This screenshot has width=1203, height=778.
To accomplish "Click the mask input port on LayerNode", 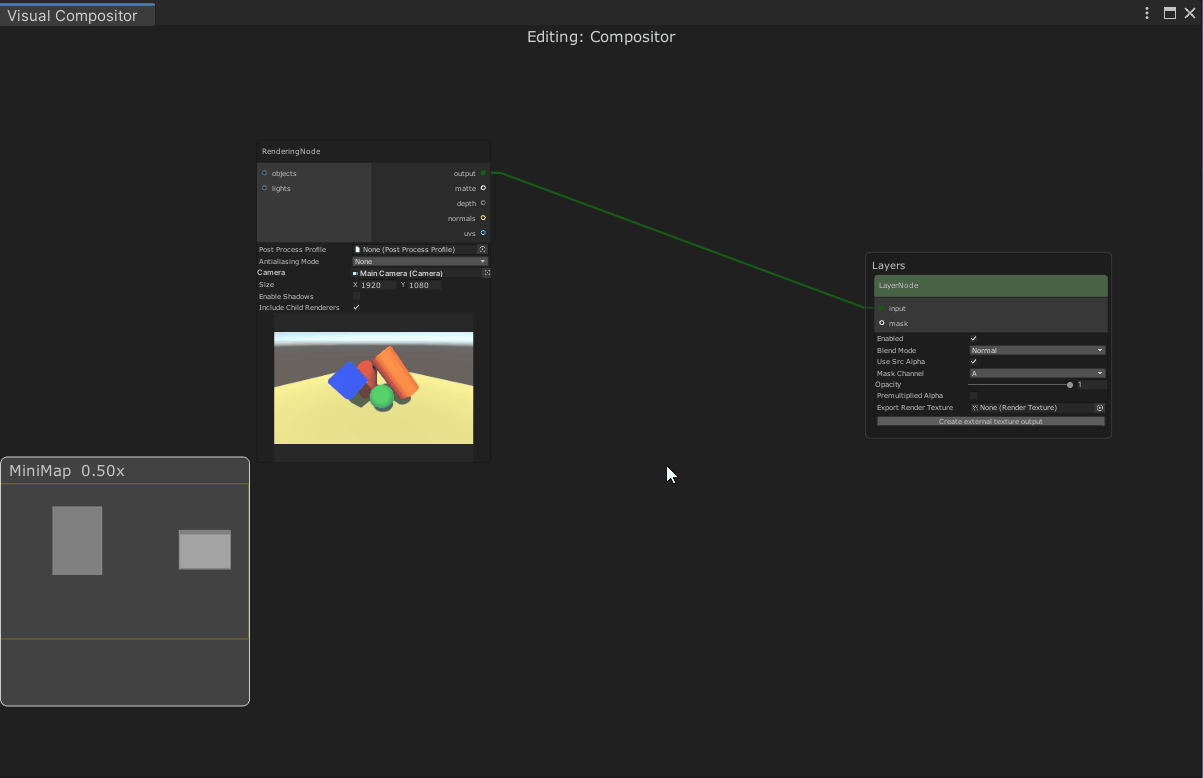I will [x=882, y=323].
